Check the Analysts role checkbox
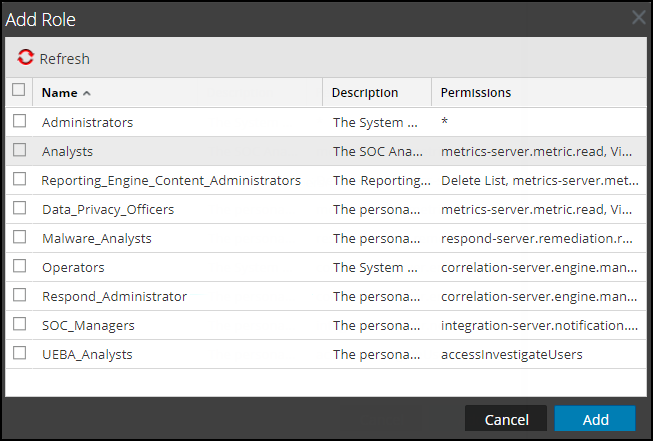 coord(19,151)
